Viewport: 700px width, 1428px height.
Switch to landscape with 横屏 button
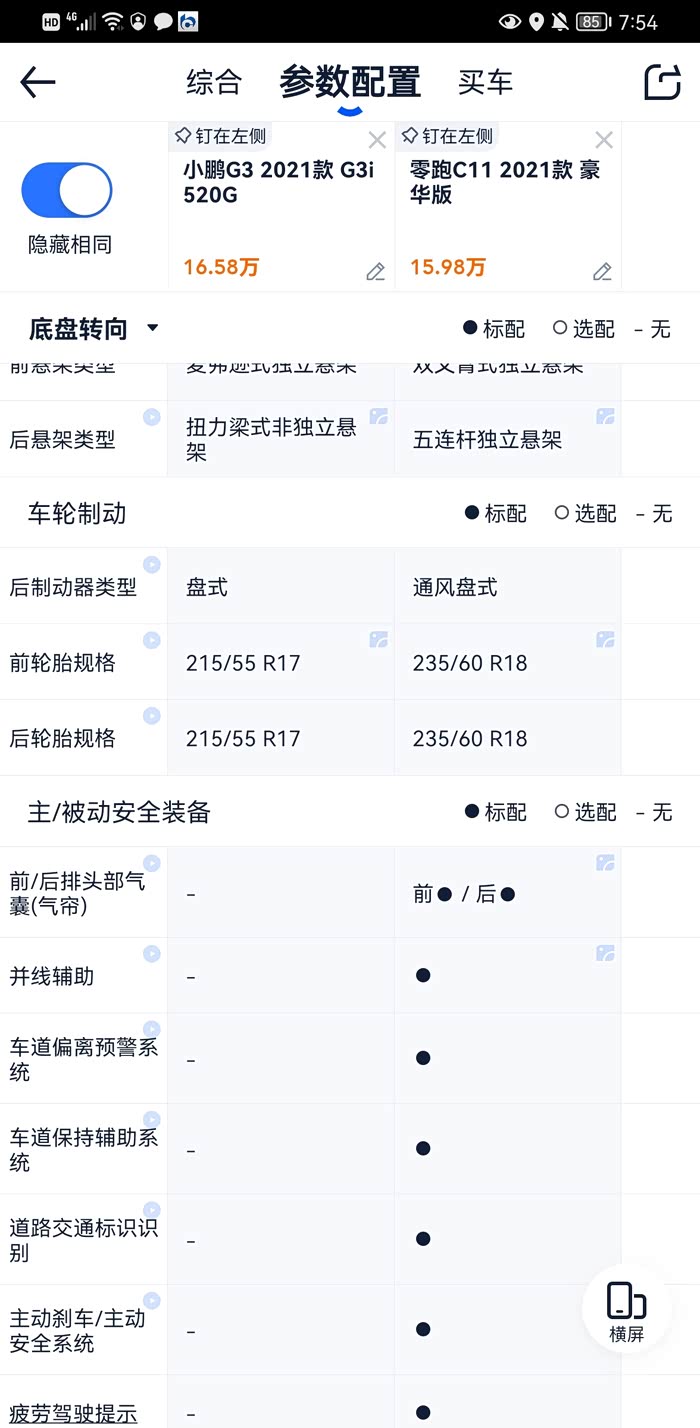(626, 1310)
